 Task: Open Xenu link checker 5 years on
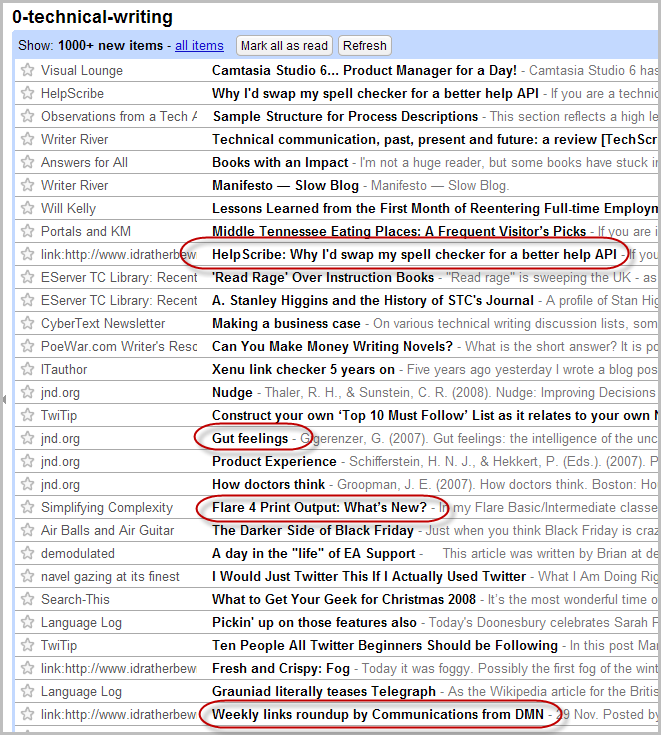[x=303, y=369]
